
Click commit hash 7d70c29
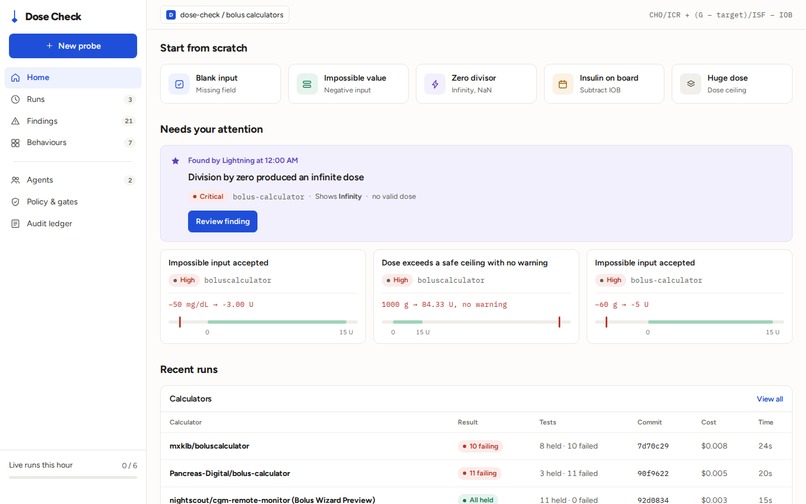point(653,446)
